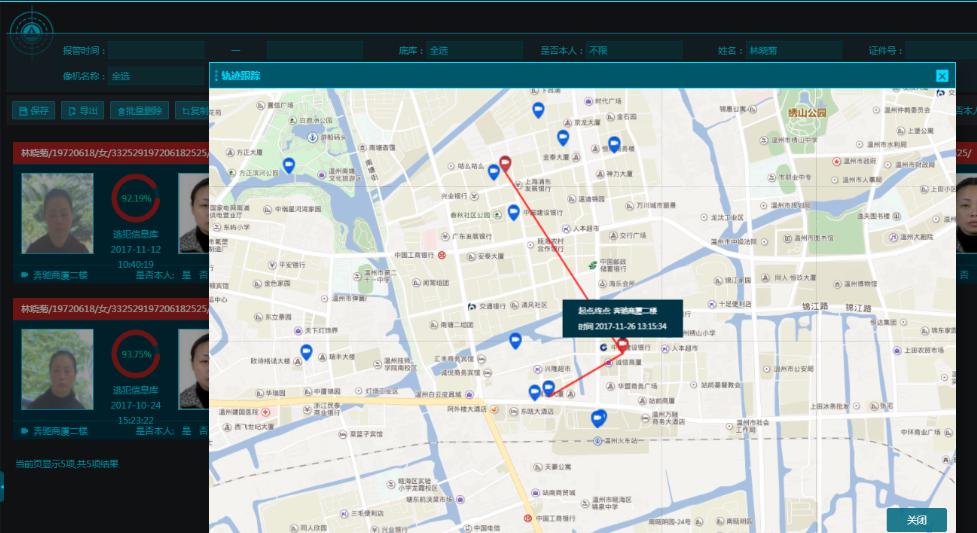Click red track marker near 上海浦东发展银行
977x533 pixels.
(x=505, y=163)
